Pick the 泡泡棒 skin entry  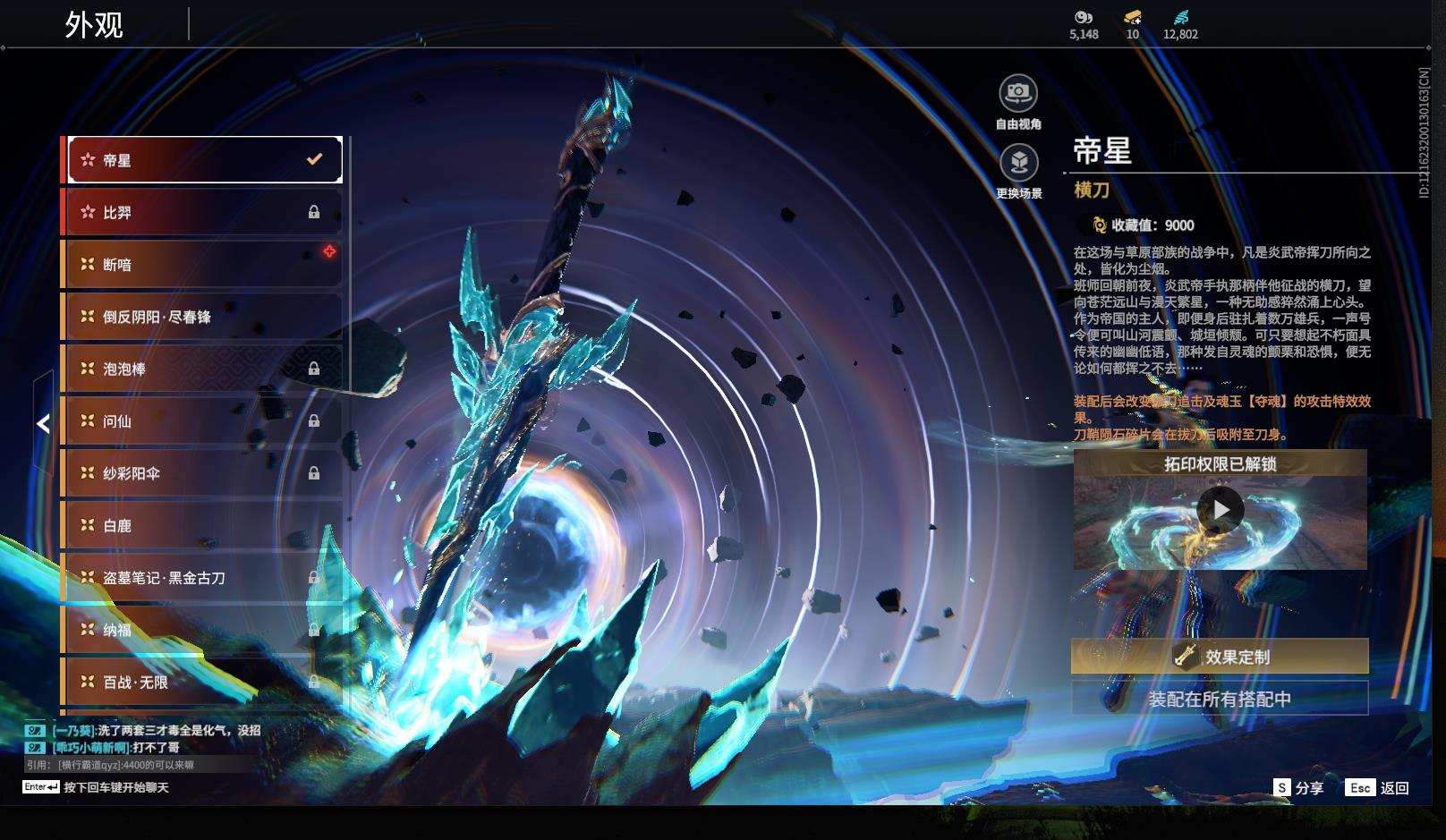(x=204, y=369)
